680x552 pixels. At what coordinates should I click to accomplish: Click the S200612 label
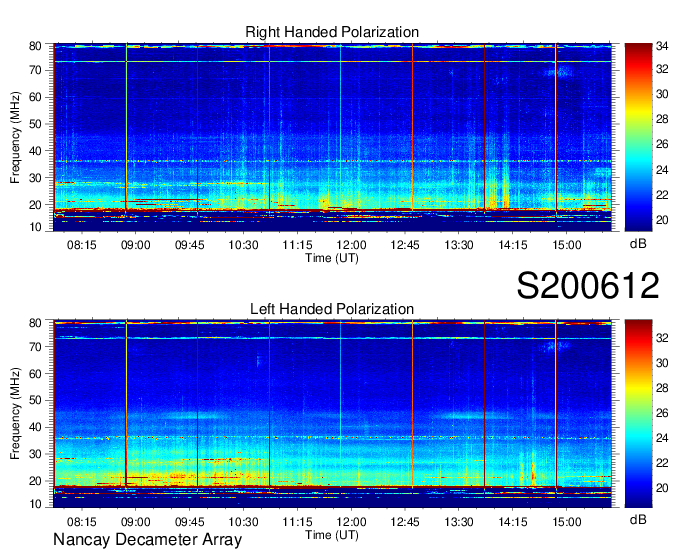click(x=588, y=285)
